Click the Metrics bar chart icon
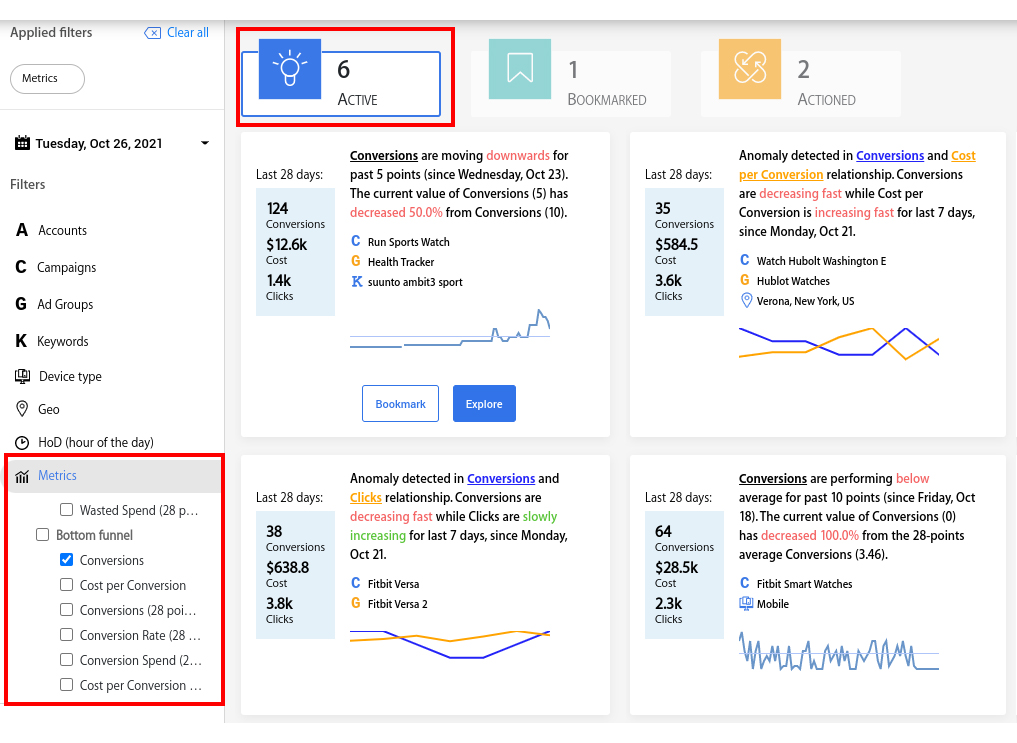 pos(22,477)
